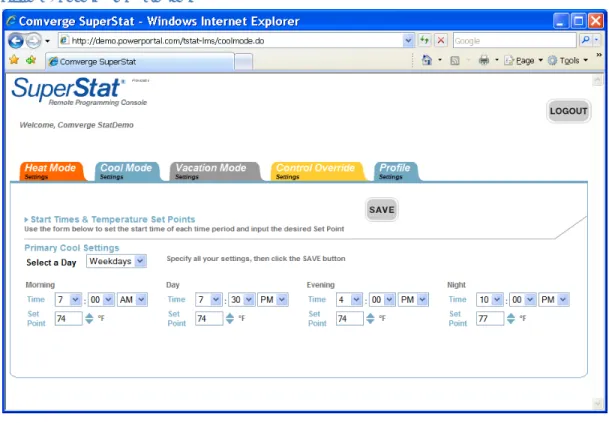The image size is (609, 423).
Task: Click the Morning Set Point field
Action: pyautogui.click(x=68, y=319)
